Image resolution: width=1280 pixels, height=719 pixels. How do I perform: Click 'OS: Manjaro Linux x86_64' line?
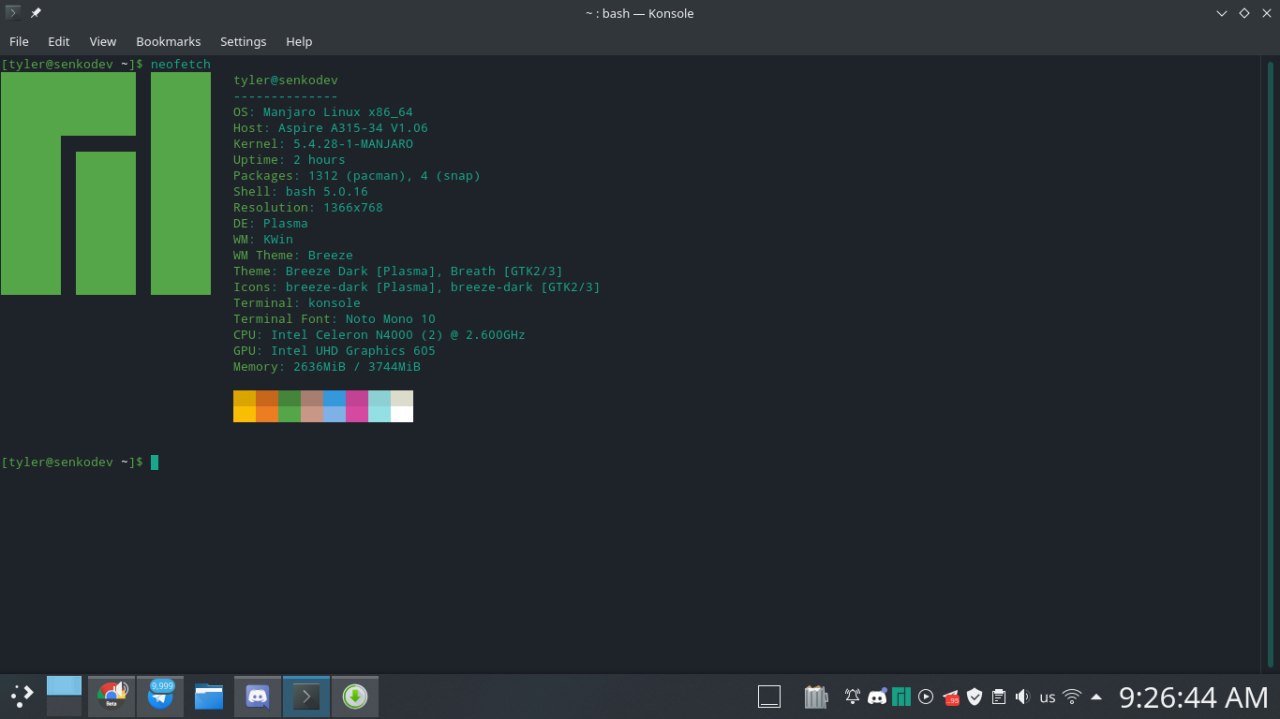(x=323, y=112)
